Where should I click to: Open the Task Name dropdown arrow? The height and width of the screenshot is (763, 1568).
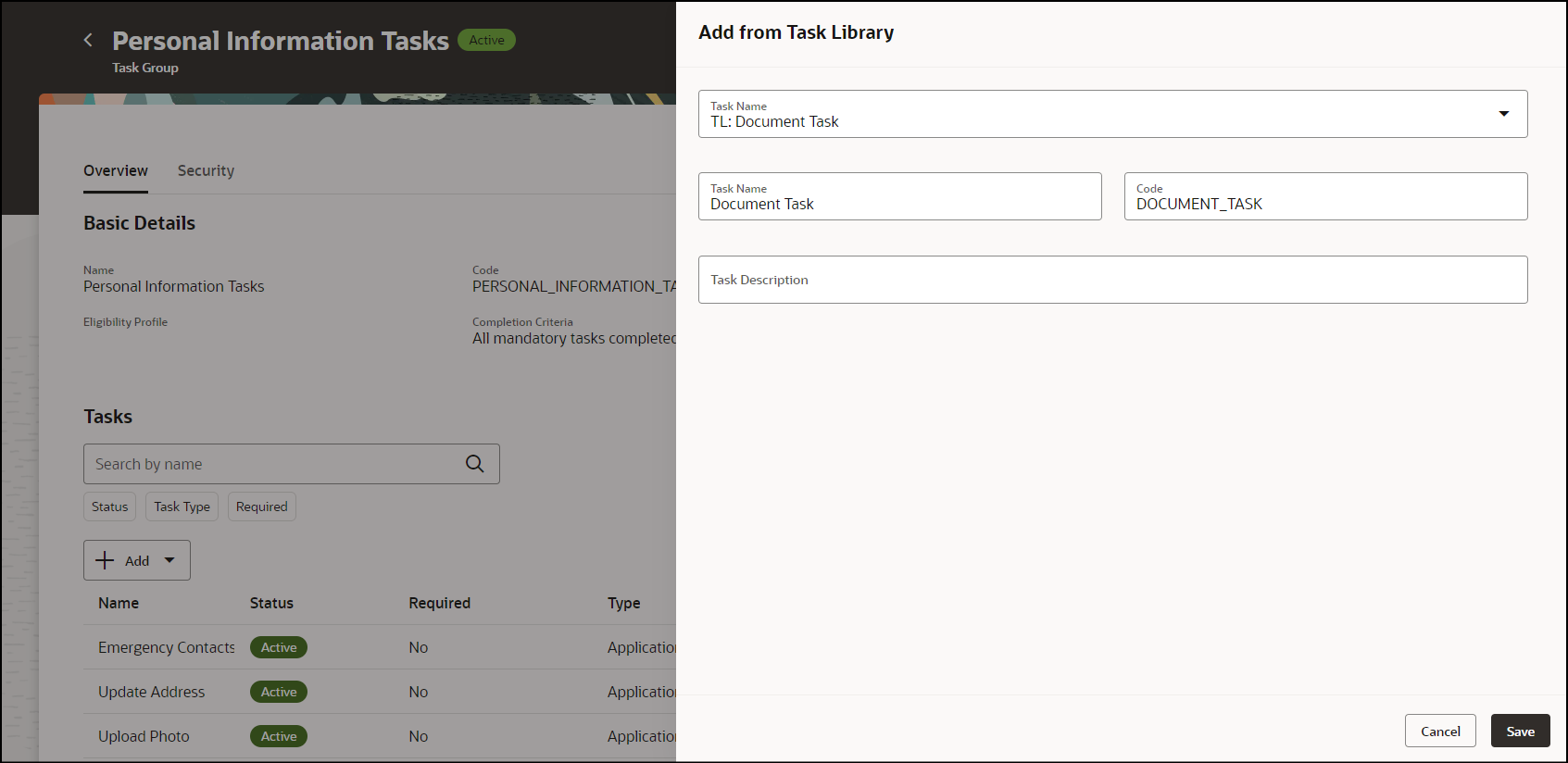click(x=1504, y=114)
